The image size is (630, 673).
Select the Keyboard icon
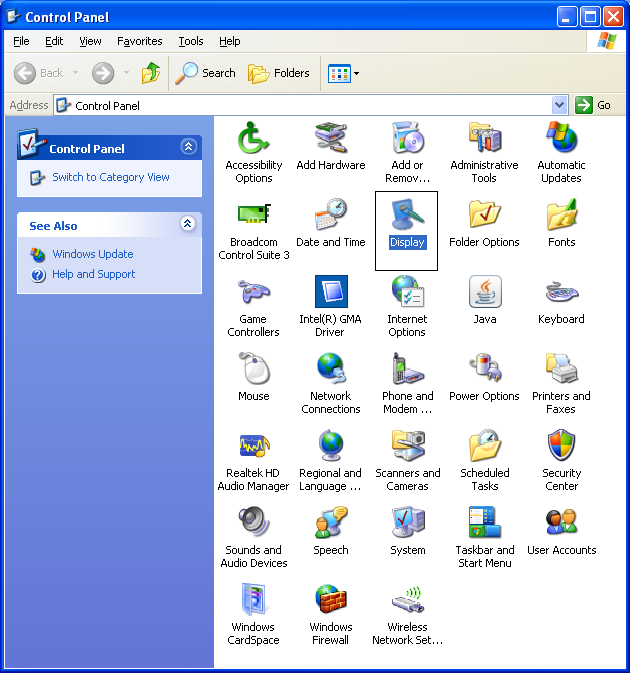click(x=561, y=291)
